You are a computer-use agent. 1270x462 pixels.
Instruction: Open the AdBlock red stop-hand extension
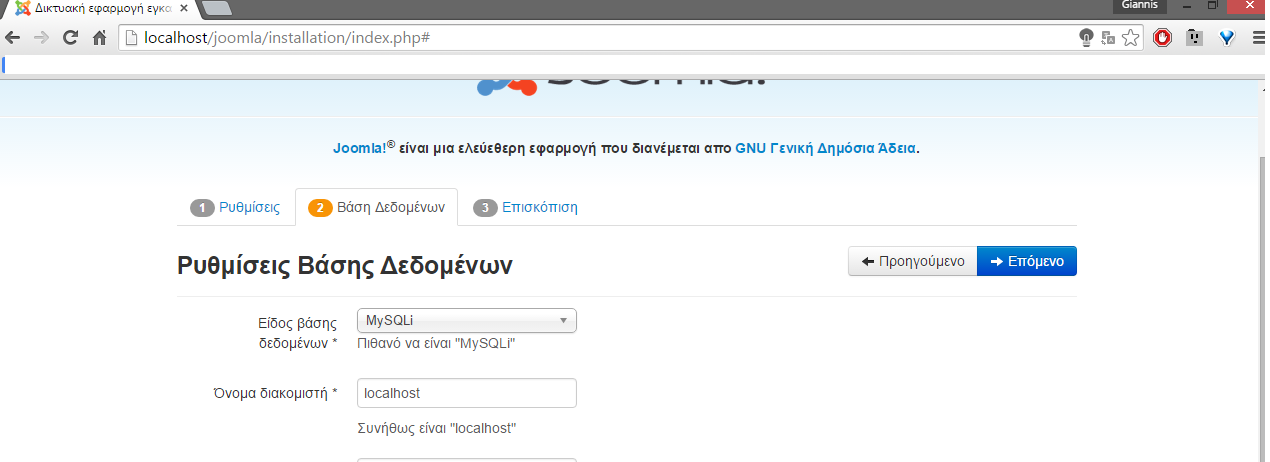(x=1162, y=38)
